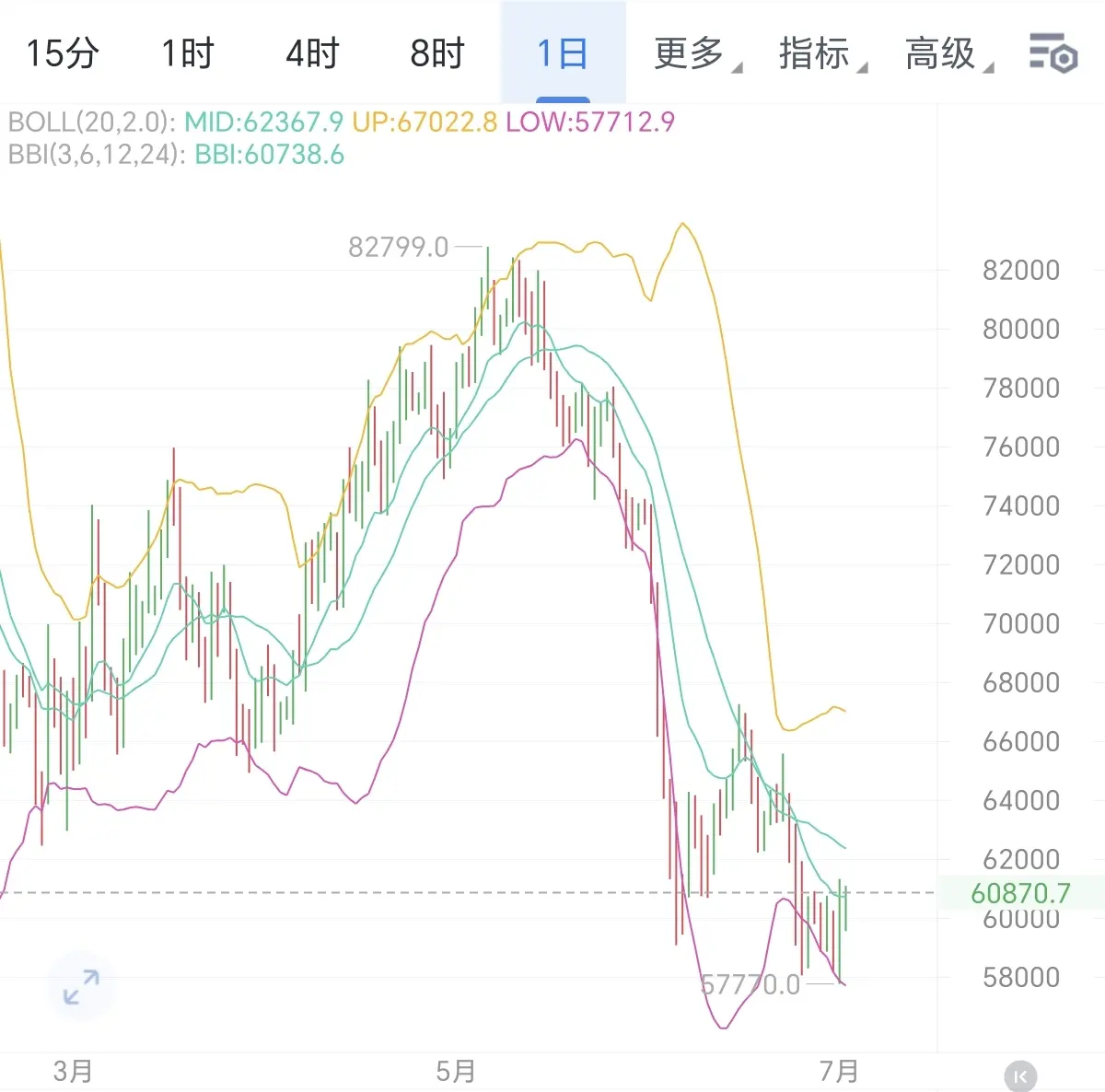Switch to the 8时 interval
The height and width of the screenshot is (1092, 1105).
[x=437, y=53]
